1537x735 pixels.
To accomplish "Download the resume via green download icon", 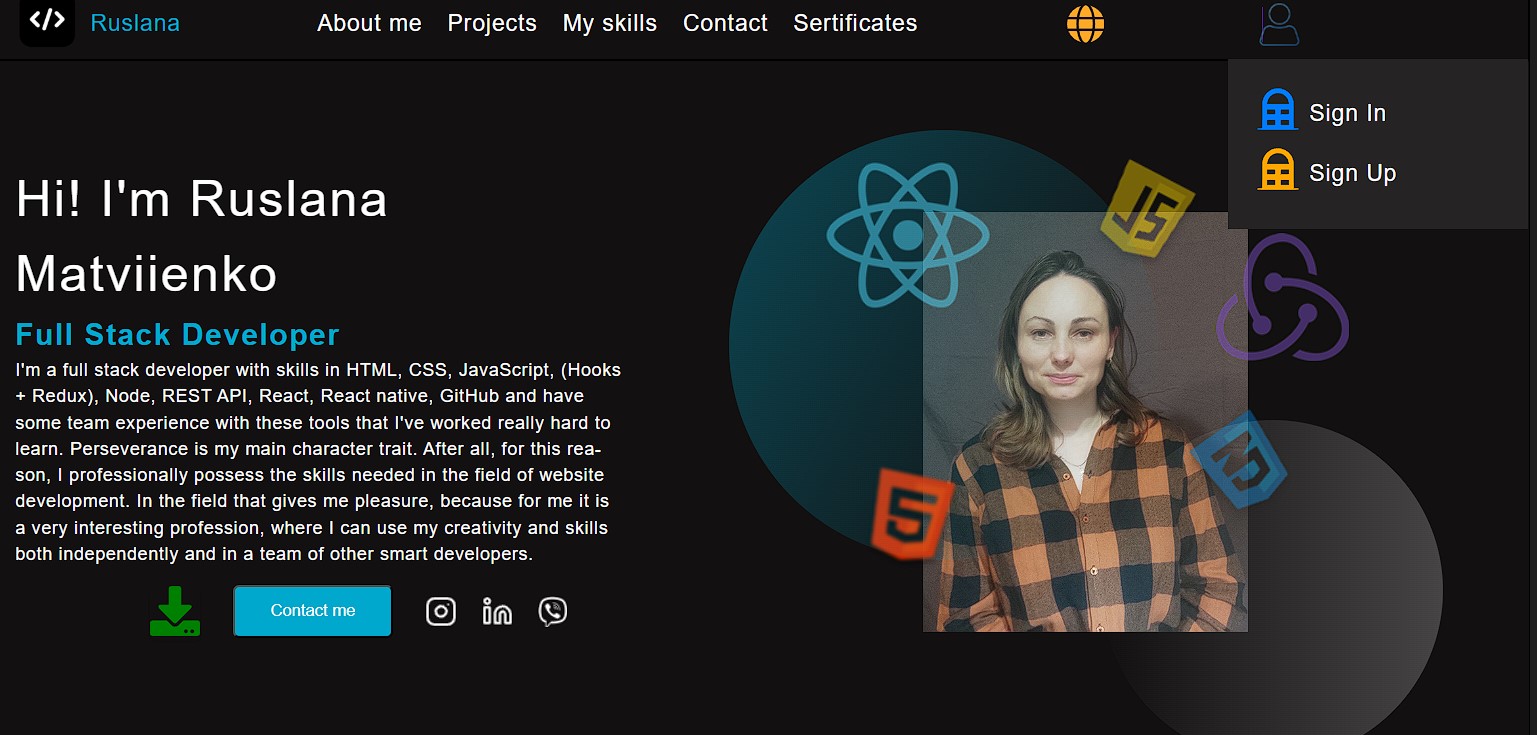I will (175, 611).
